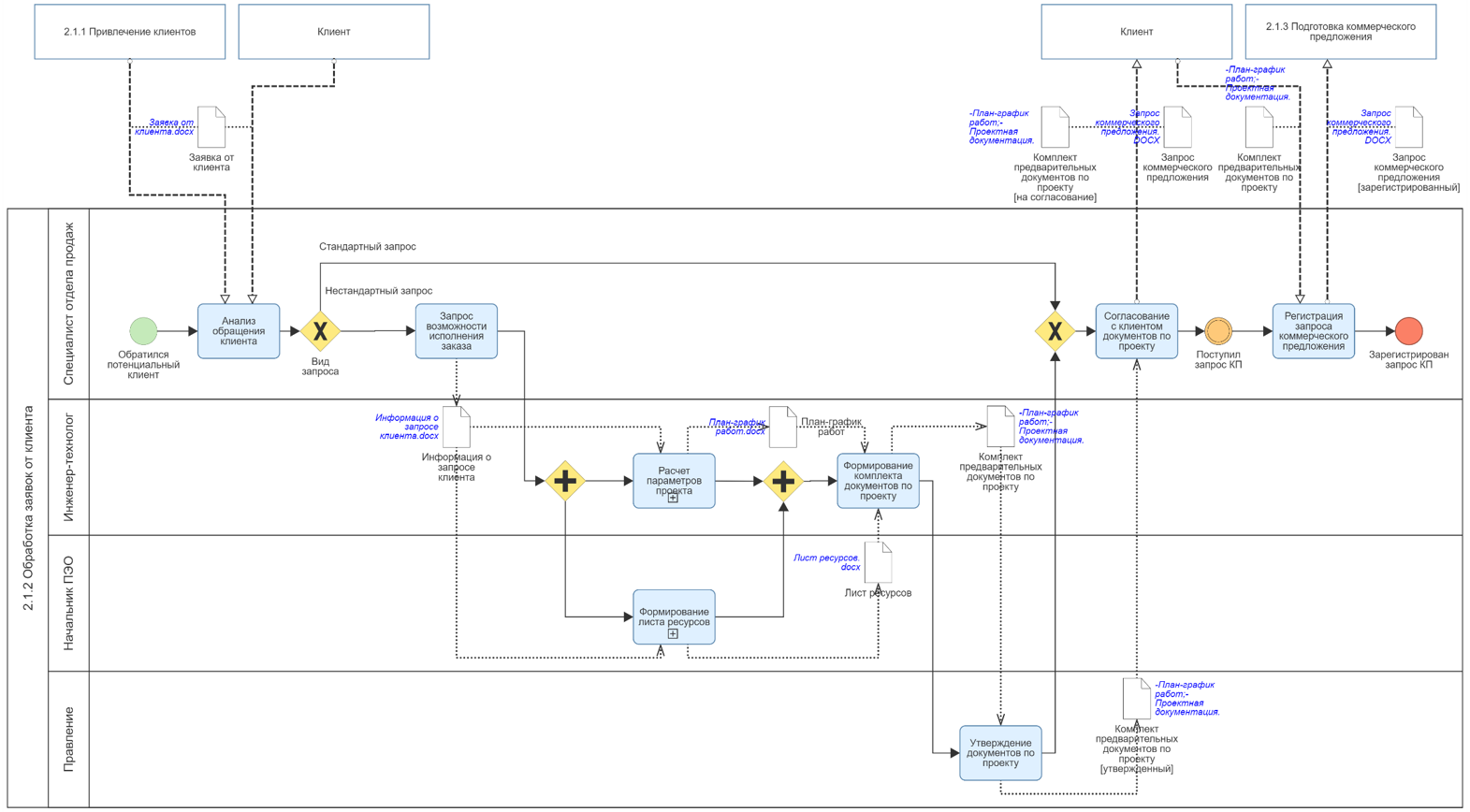Select the red end event 'Зарегистрирован запрос КП'
Image resolution: width=1470 pixels, height=812 pixels.
coord(1408,330)
